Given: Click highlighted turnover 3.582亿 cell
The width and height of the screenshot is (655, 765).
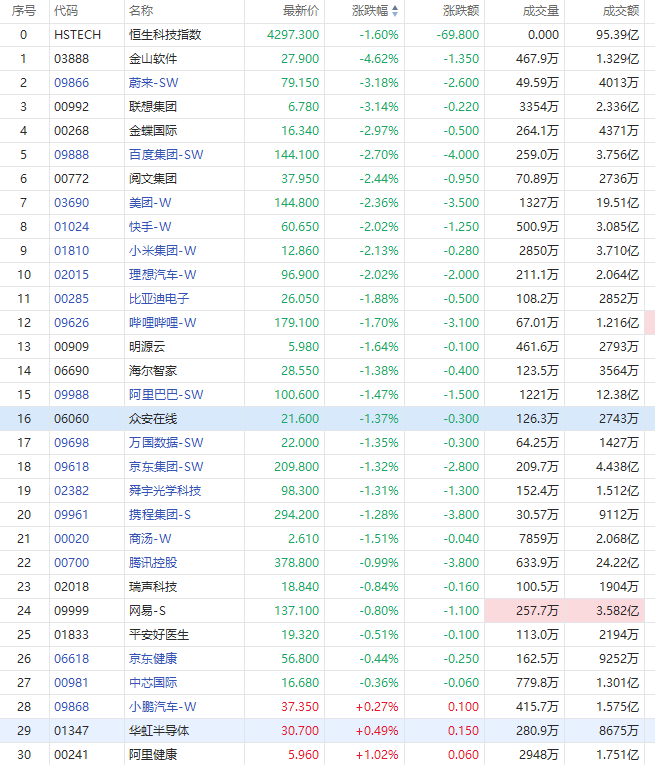Looking at the screenshot, I should [605, 610].
